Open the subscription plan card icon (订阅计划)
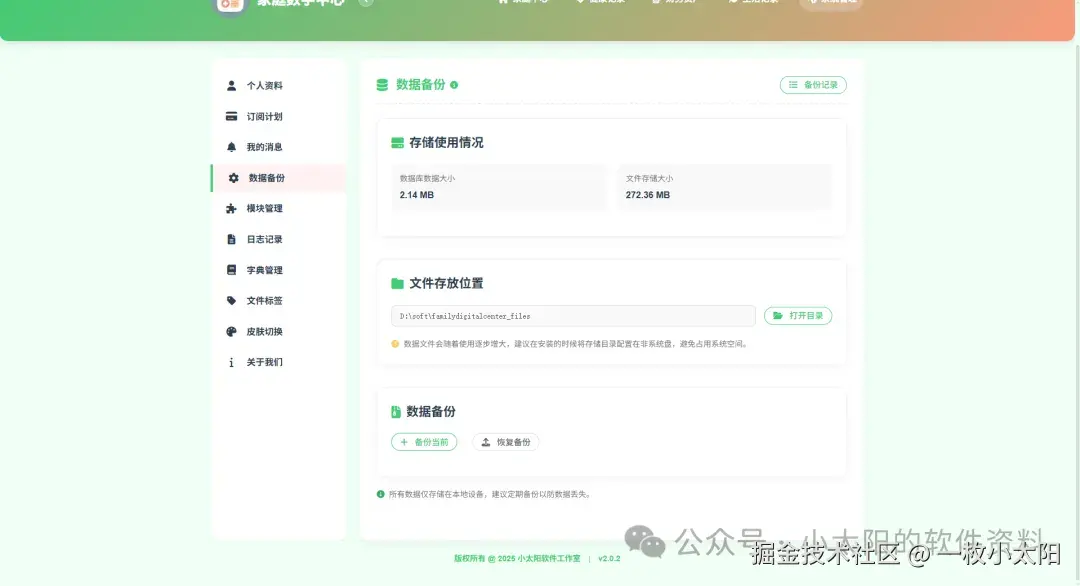This screenshot has width=1080, height=586. 230,116
